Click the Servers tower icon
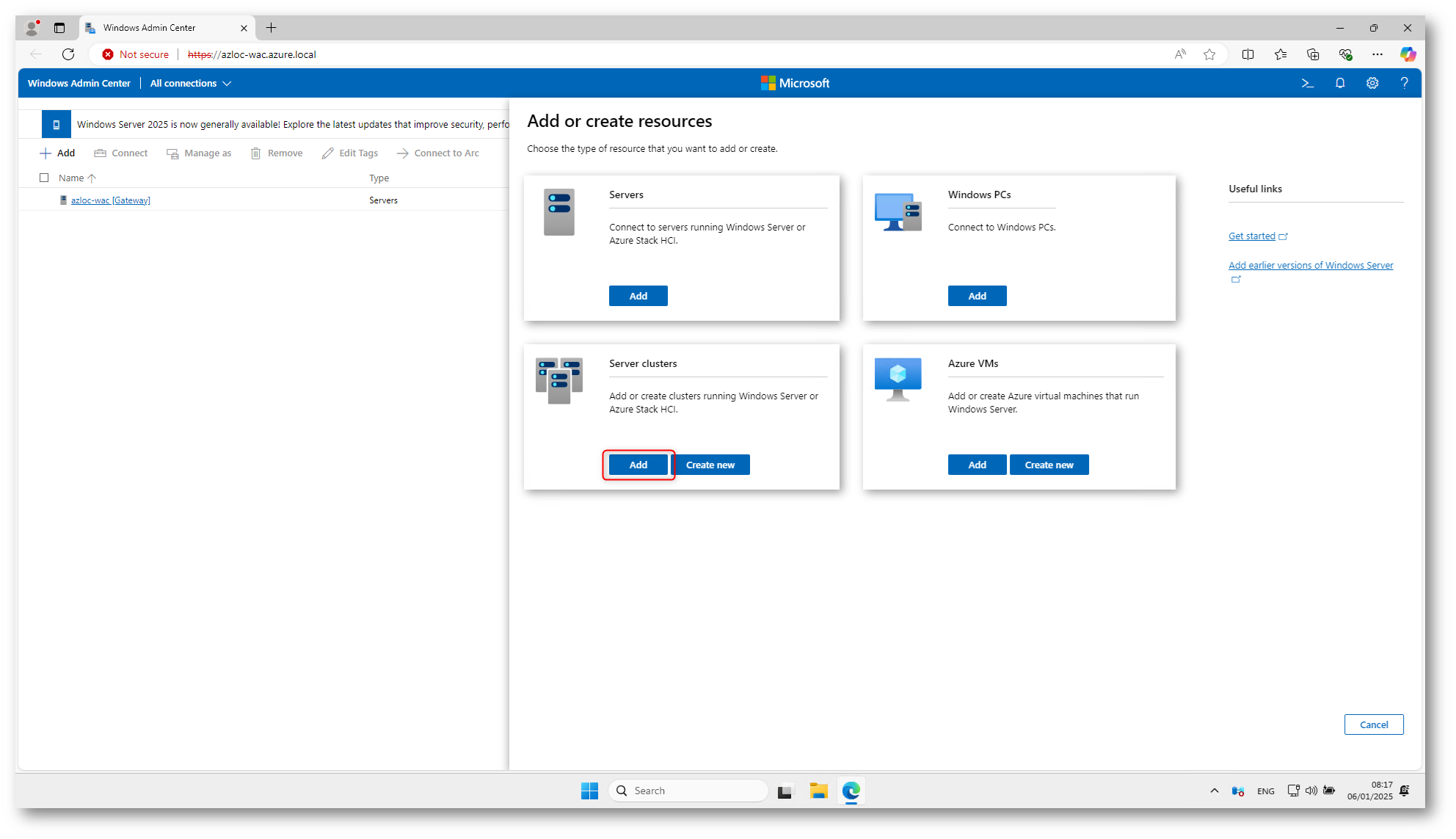1456x839 pixels. (x=559, y=212)
